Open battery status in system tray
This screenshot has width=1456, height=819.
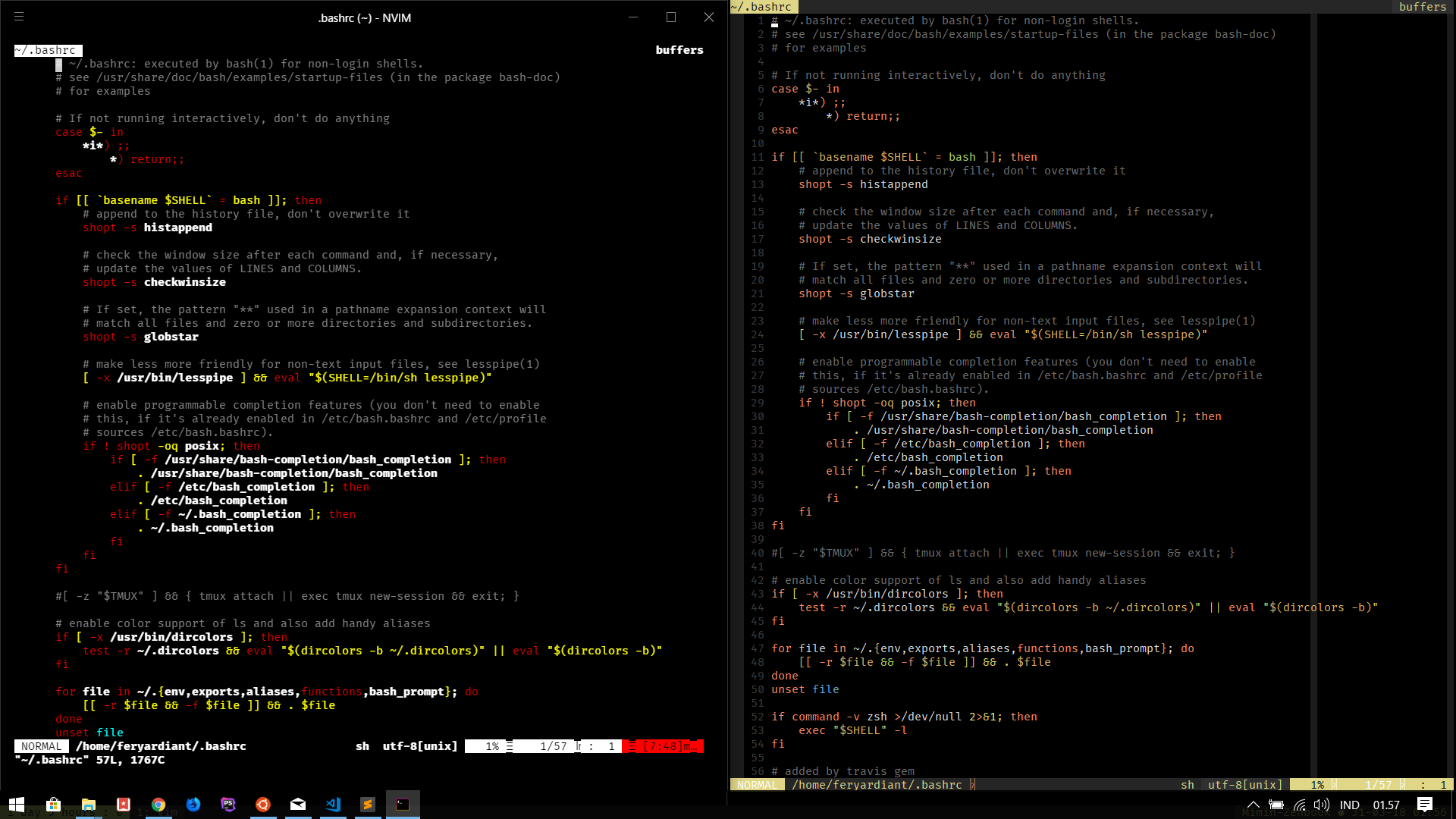[x=1276, y=805]
